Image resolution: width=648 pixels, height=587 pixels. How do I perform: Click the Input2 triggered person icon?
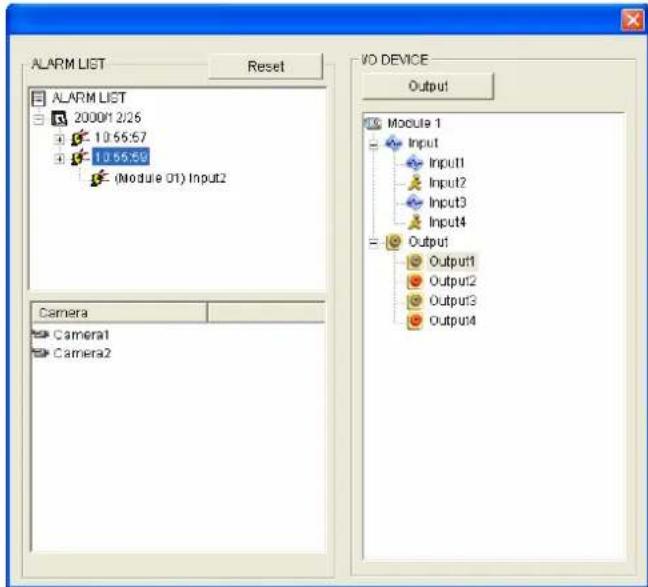pyautogui.click(x=415, y=183)
